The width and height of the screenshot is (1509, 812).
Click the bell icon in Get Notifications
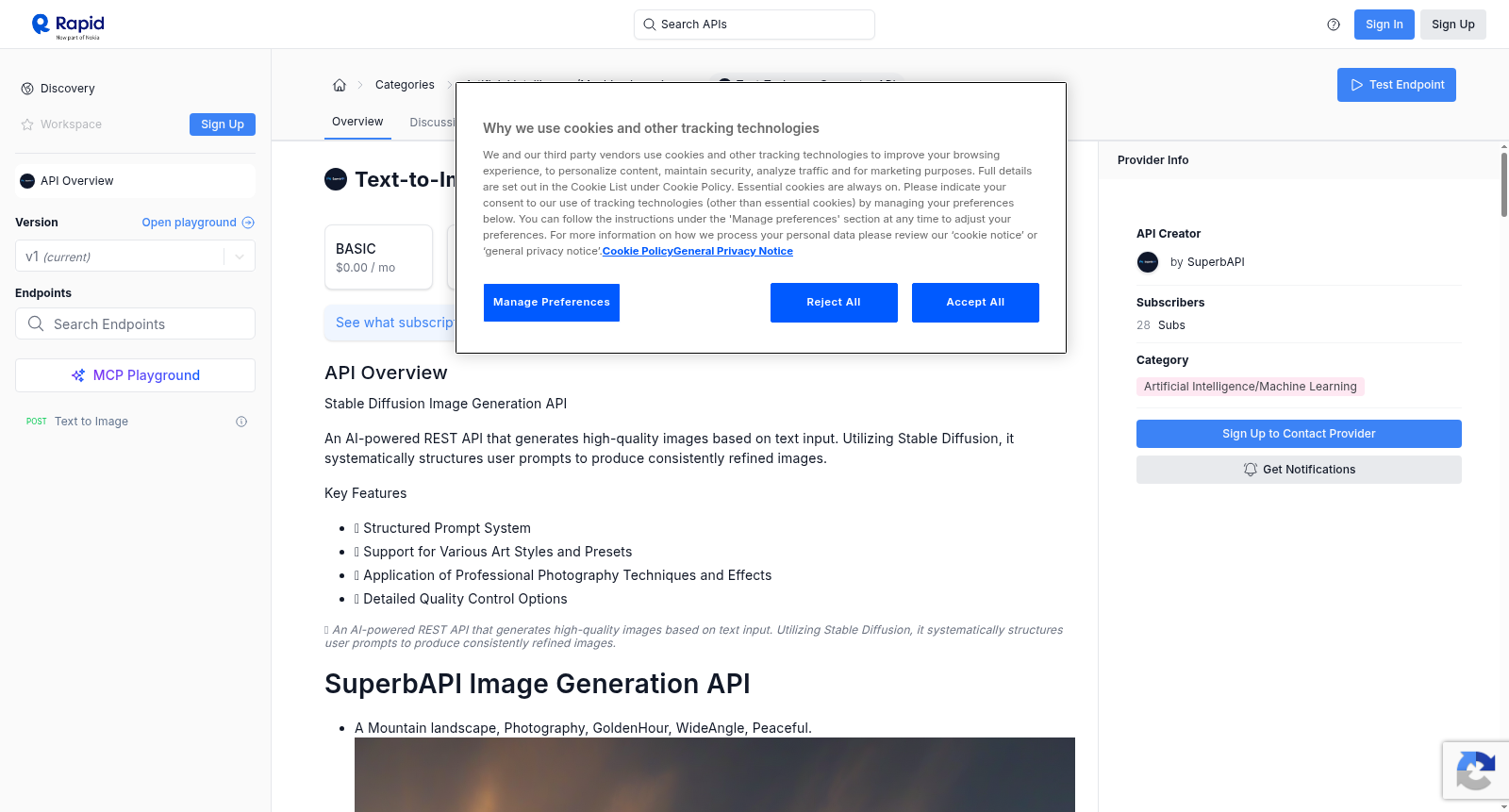1251,470
